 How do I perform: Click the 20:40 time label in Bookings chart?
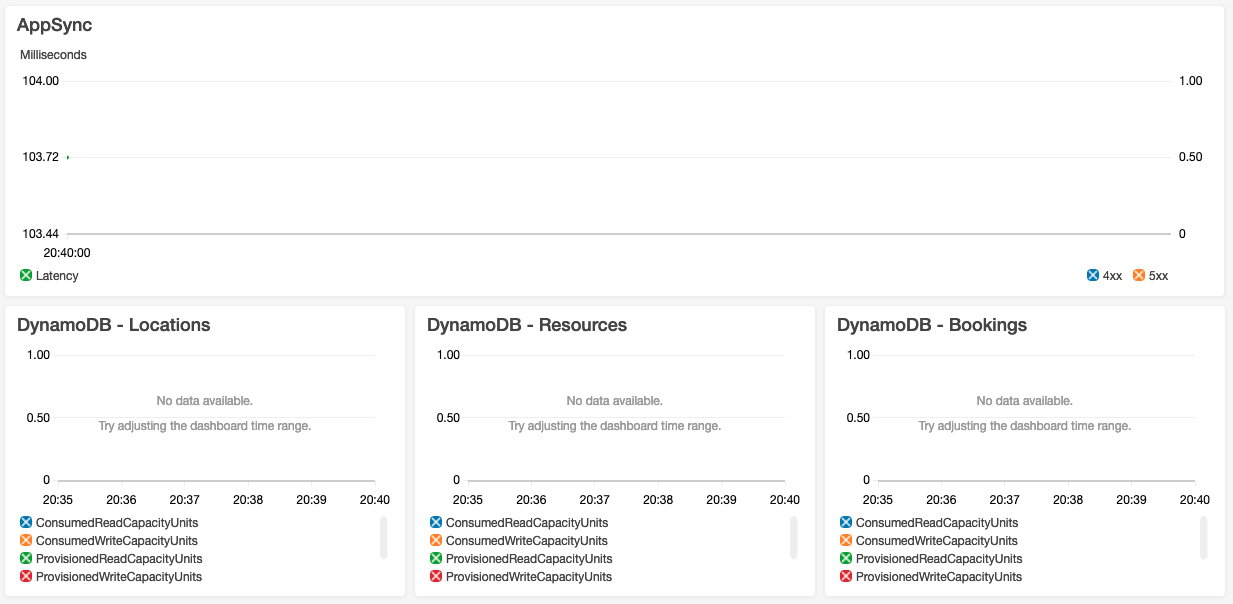(1194, 500)
